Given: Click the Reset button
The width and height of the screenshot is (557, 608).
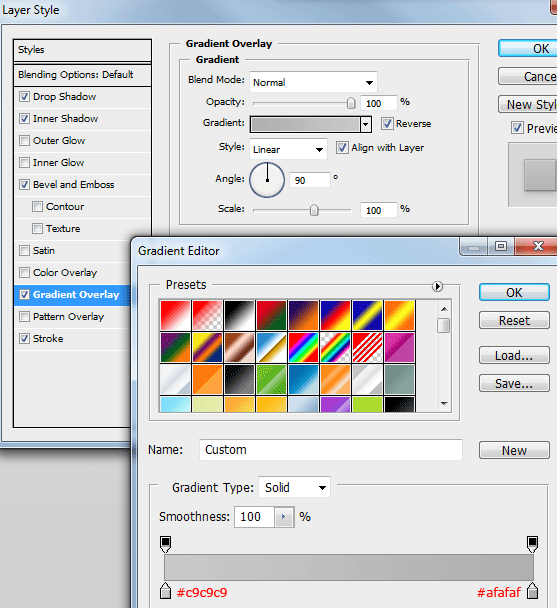Looking at the screenshot, I should [x=514, y=320].
